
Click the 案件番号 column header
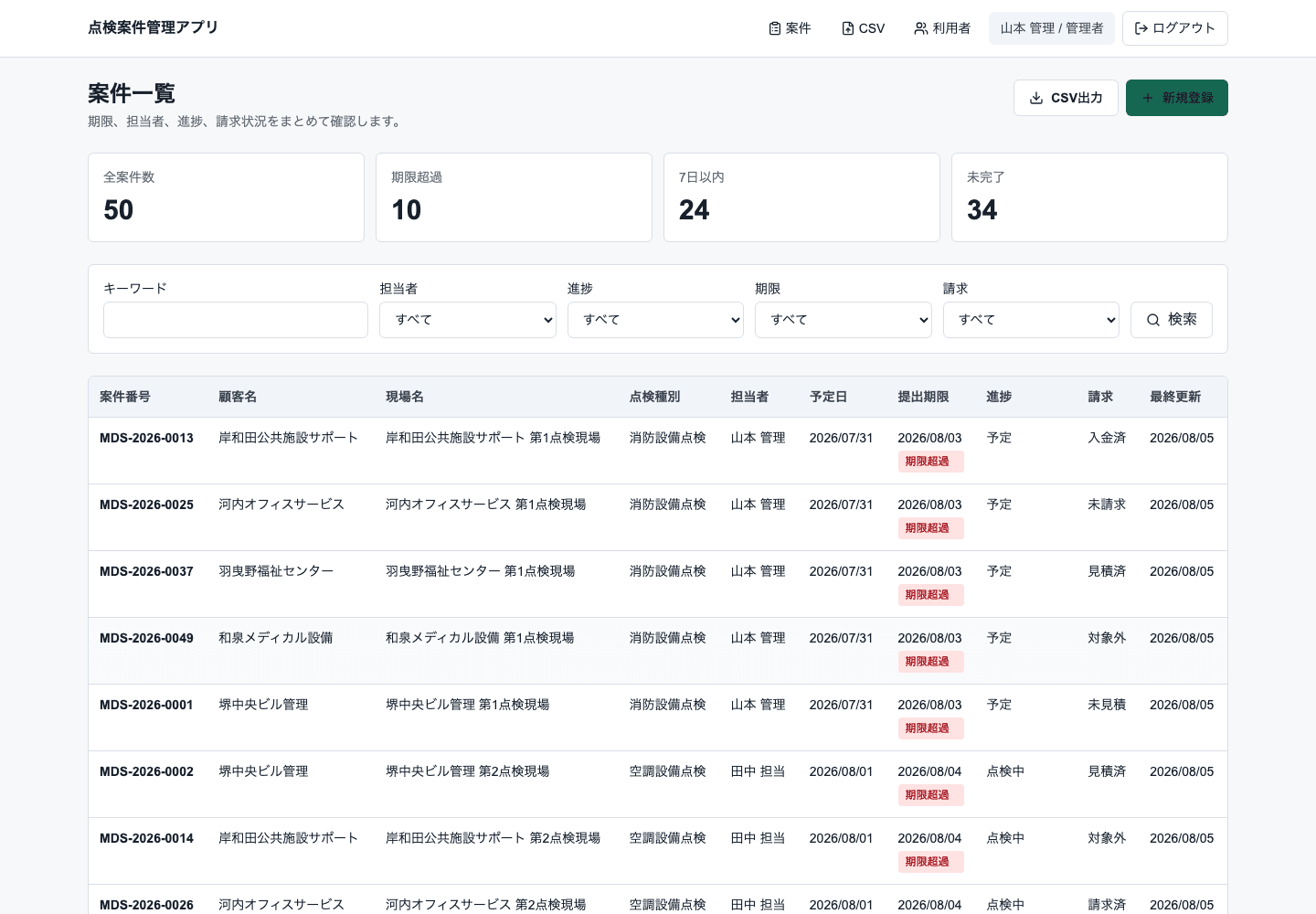[125, 397]
